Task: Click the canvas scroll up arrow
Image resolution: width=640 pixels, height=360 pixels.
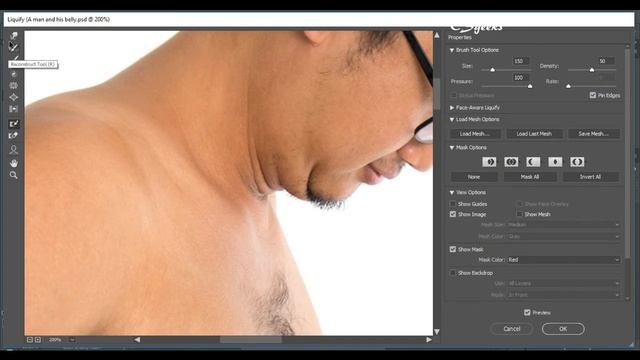Action: pyautogui.click(x=437, y=36)
